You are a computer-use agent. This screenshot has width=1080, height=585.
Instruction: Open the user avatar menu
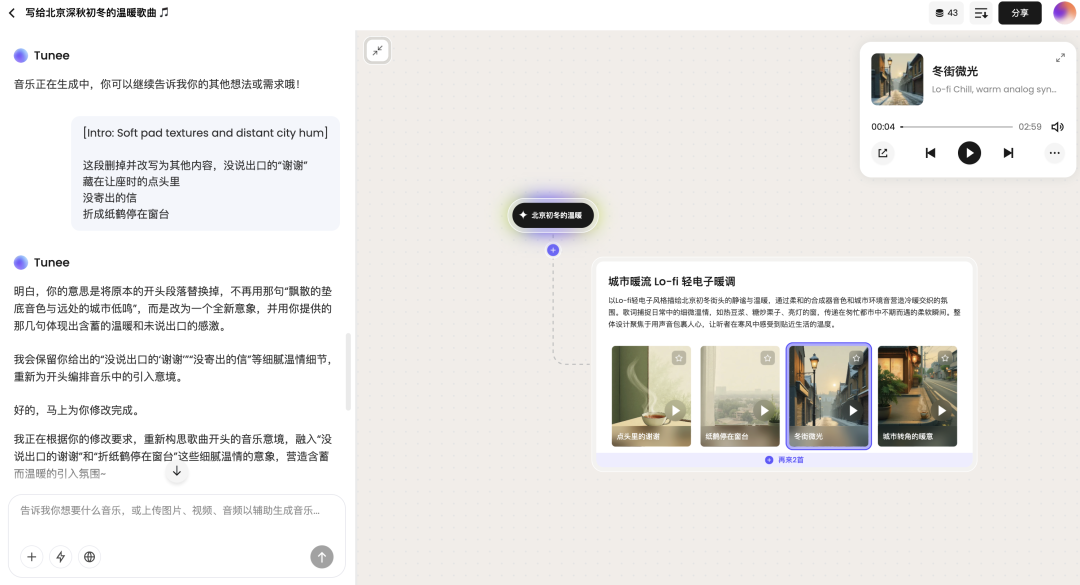pyautogui.click(x=1064, y=12)
